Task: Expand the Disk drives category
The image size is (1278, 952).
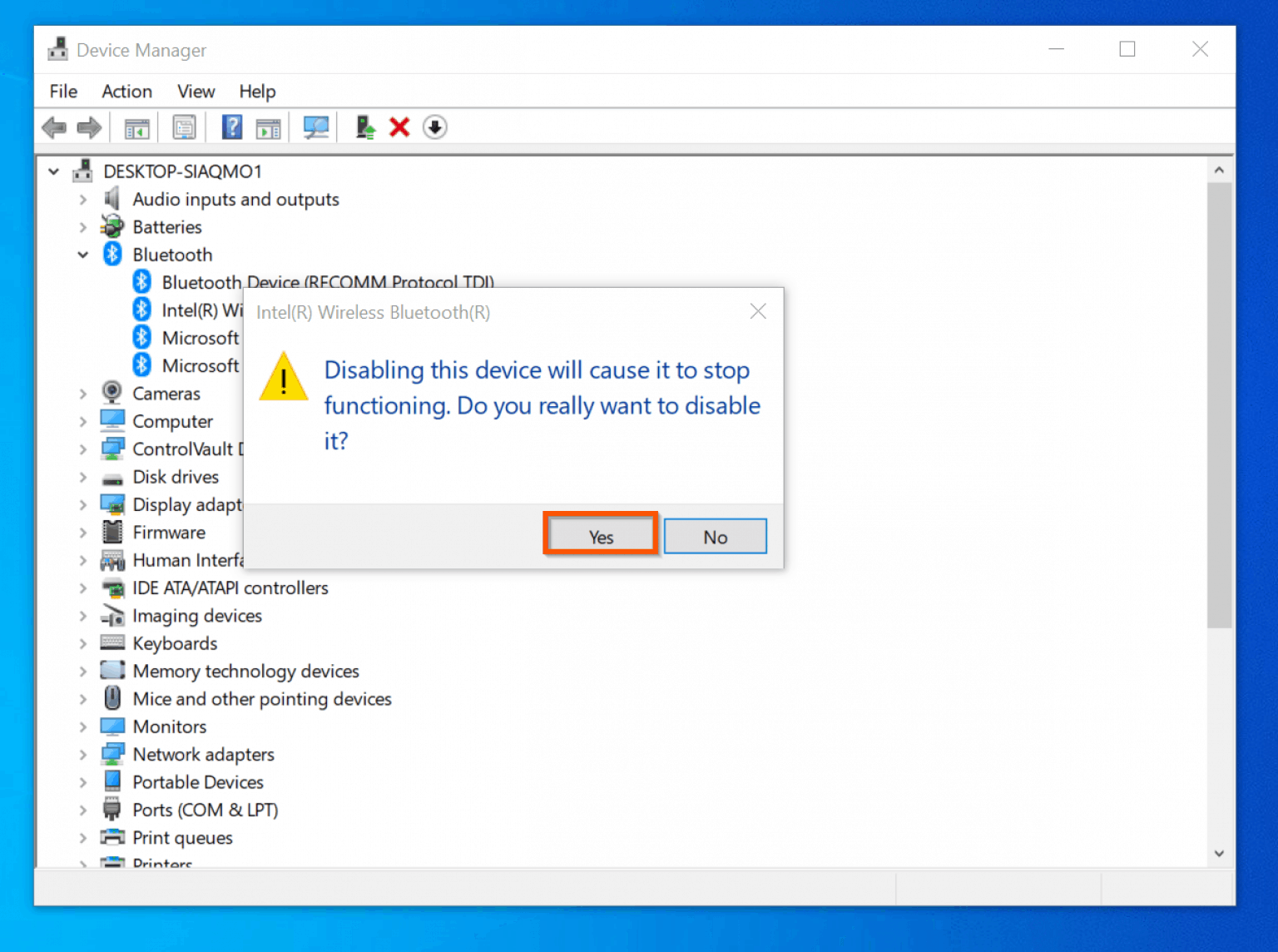Action: [83, 477]
